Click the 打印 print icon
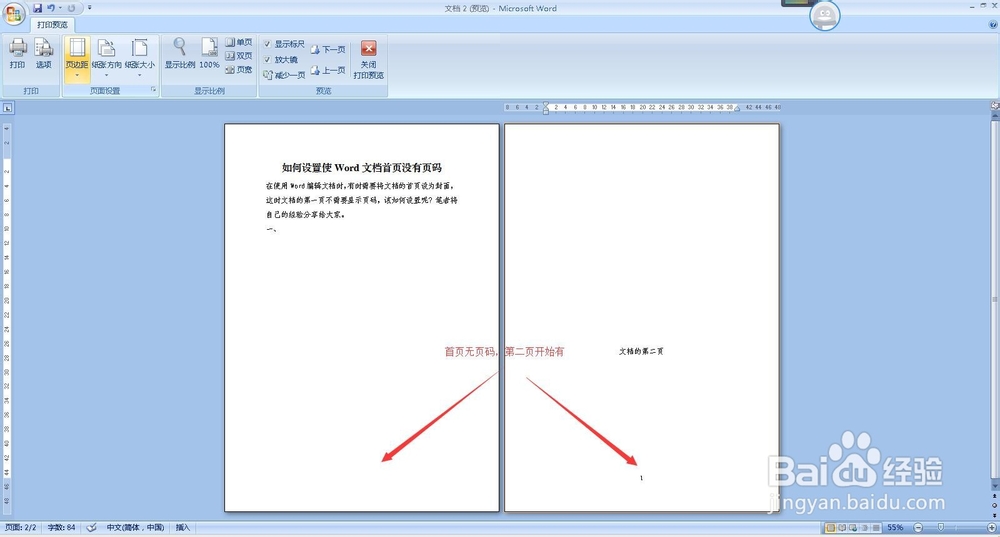The image size is (1000, 537). 17,54
